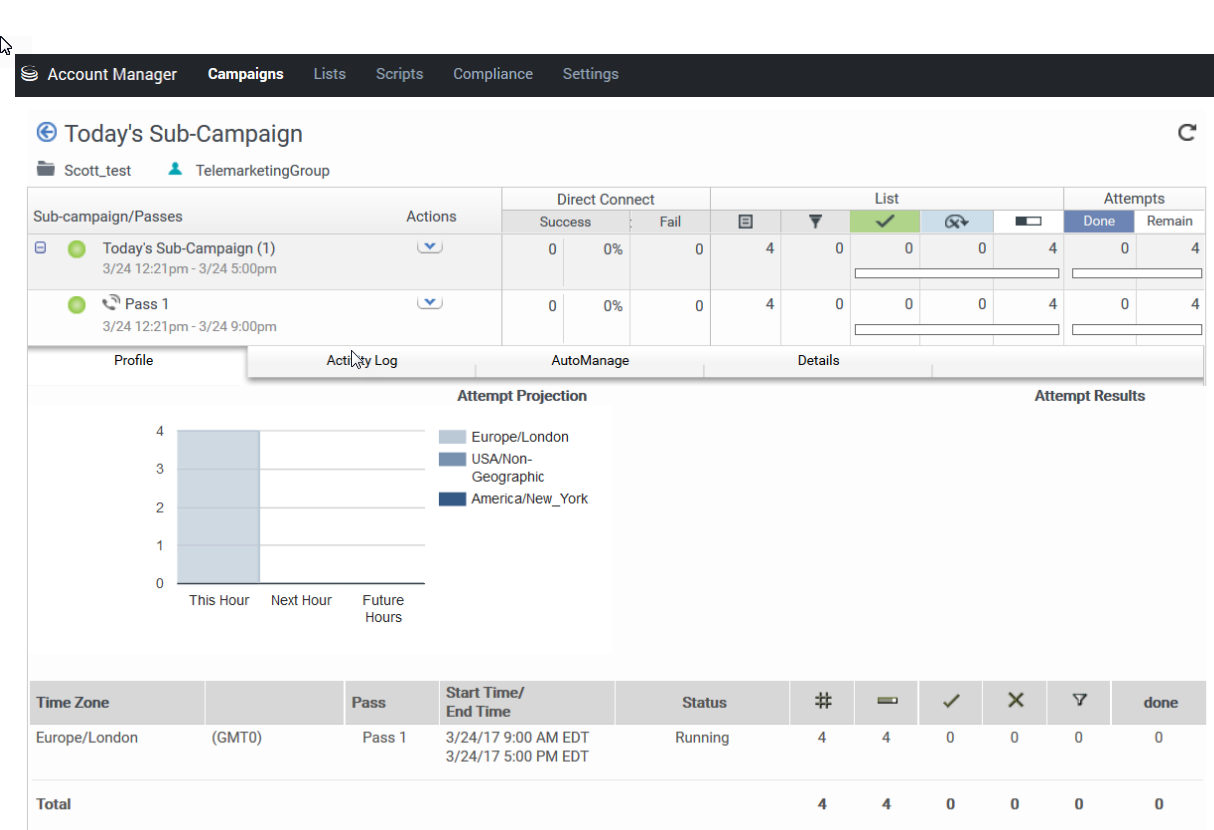The image size is (1214, 830).
Task: Click the TelemarketingGroup link
Action: pyautogui.click(x=262, y=171)
